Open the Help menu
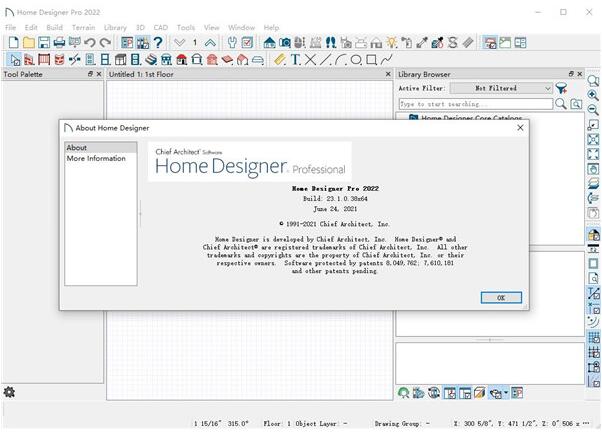Screen dimensions: 602x433 coord(271,28)
